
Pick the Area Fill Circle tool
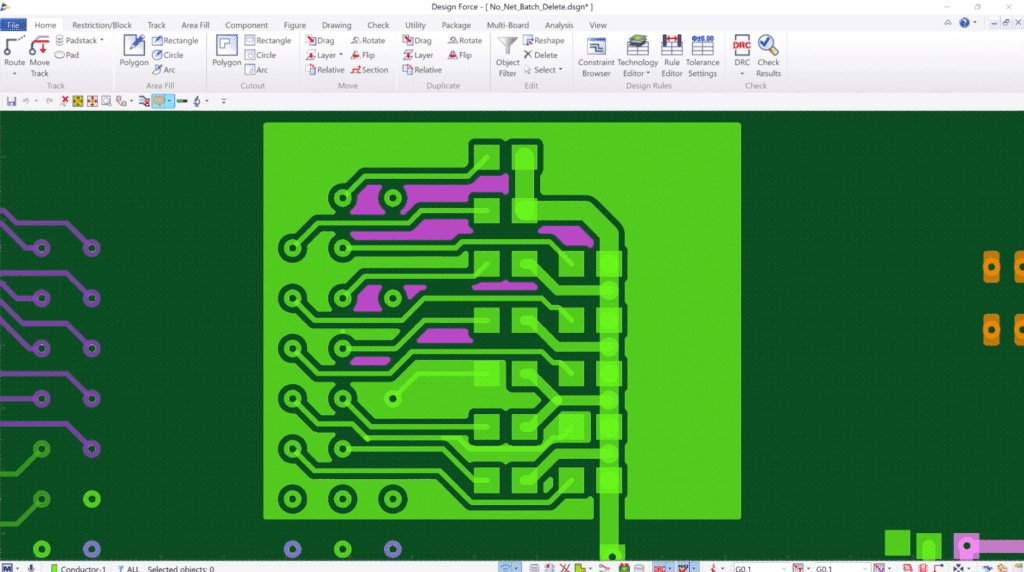168,55
